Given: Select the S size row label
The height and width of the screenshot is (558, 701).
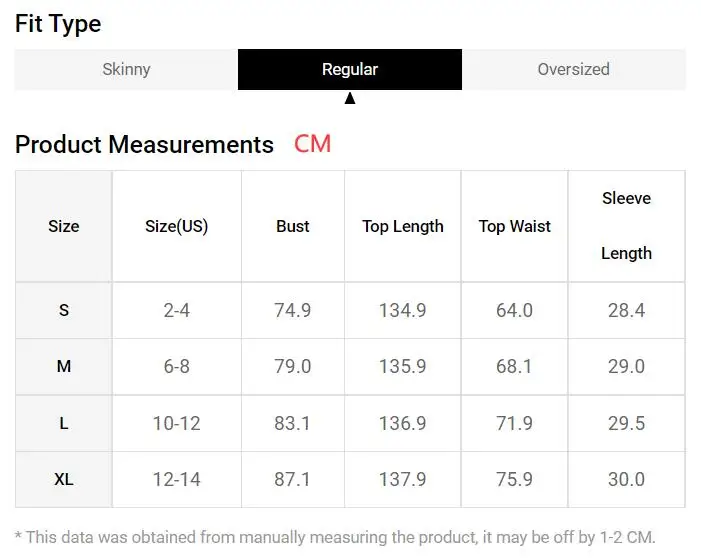Looking at the screenshot, I should tap(64, 310).
